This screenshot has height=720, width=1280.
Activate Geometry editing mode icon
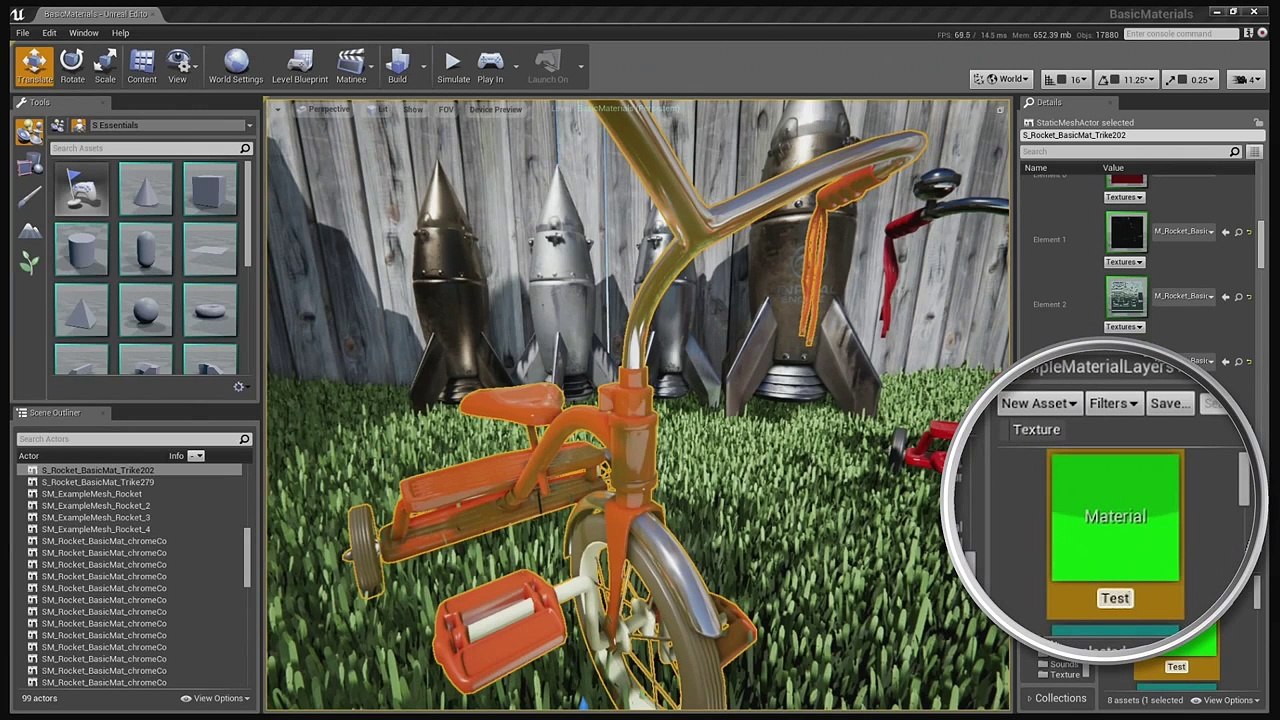pyautogui.click(x=30, y=165)
